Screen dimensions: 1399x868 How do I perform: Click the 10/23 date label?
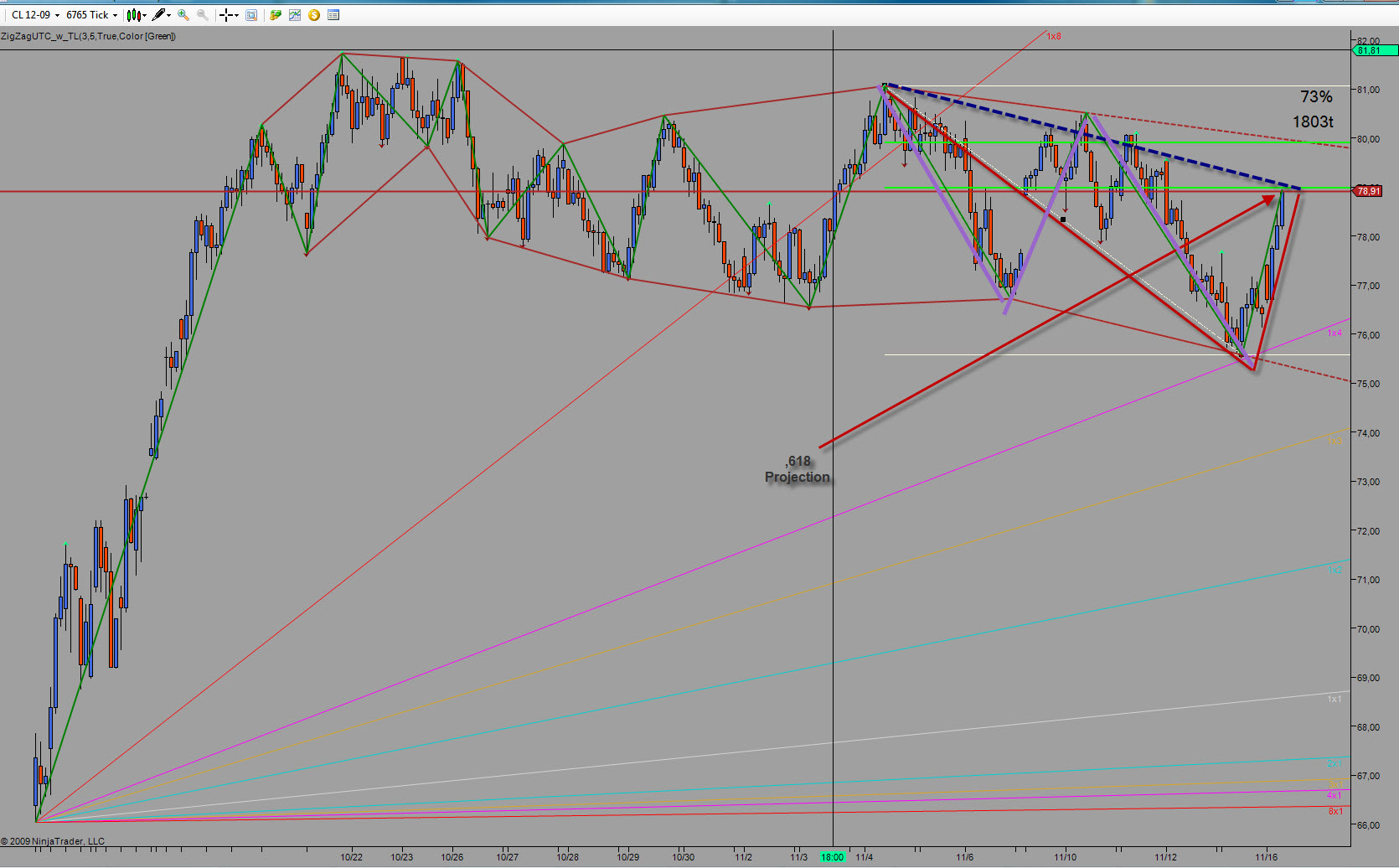[x=402, y=857]
